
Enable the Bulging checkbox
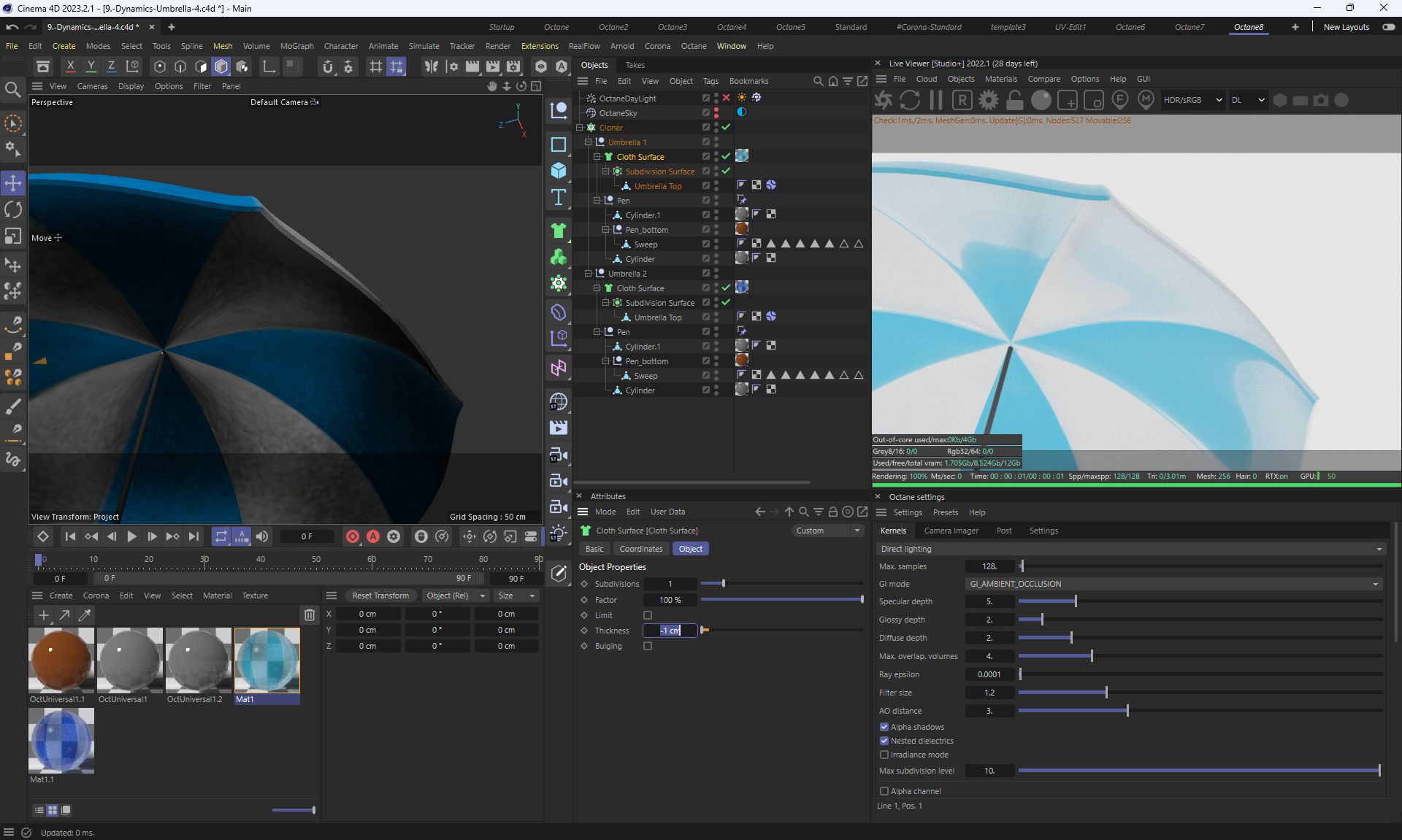tap(648, 646)
